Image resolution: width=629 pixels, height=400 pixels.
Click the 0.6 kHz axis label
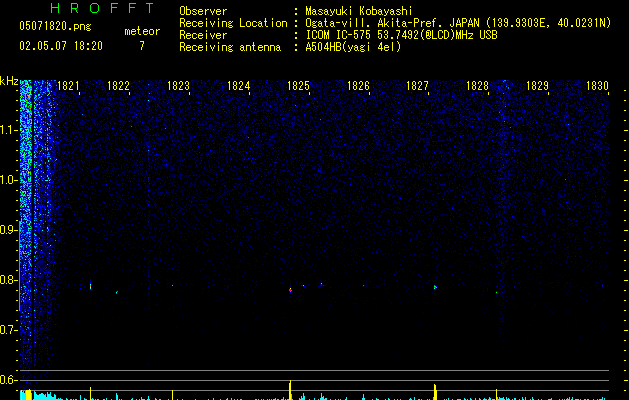8,380
